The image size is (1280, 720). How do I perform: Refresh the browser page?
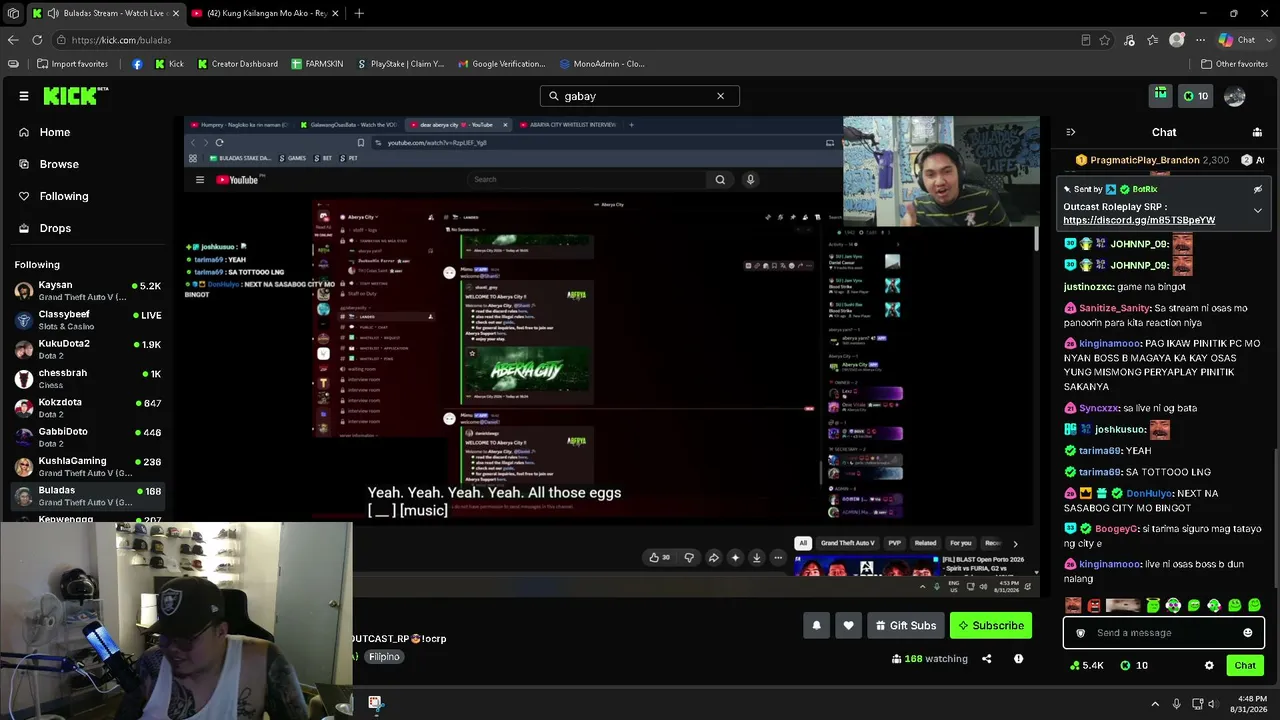tap(37, 40)
